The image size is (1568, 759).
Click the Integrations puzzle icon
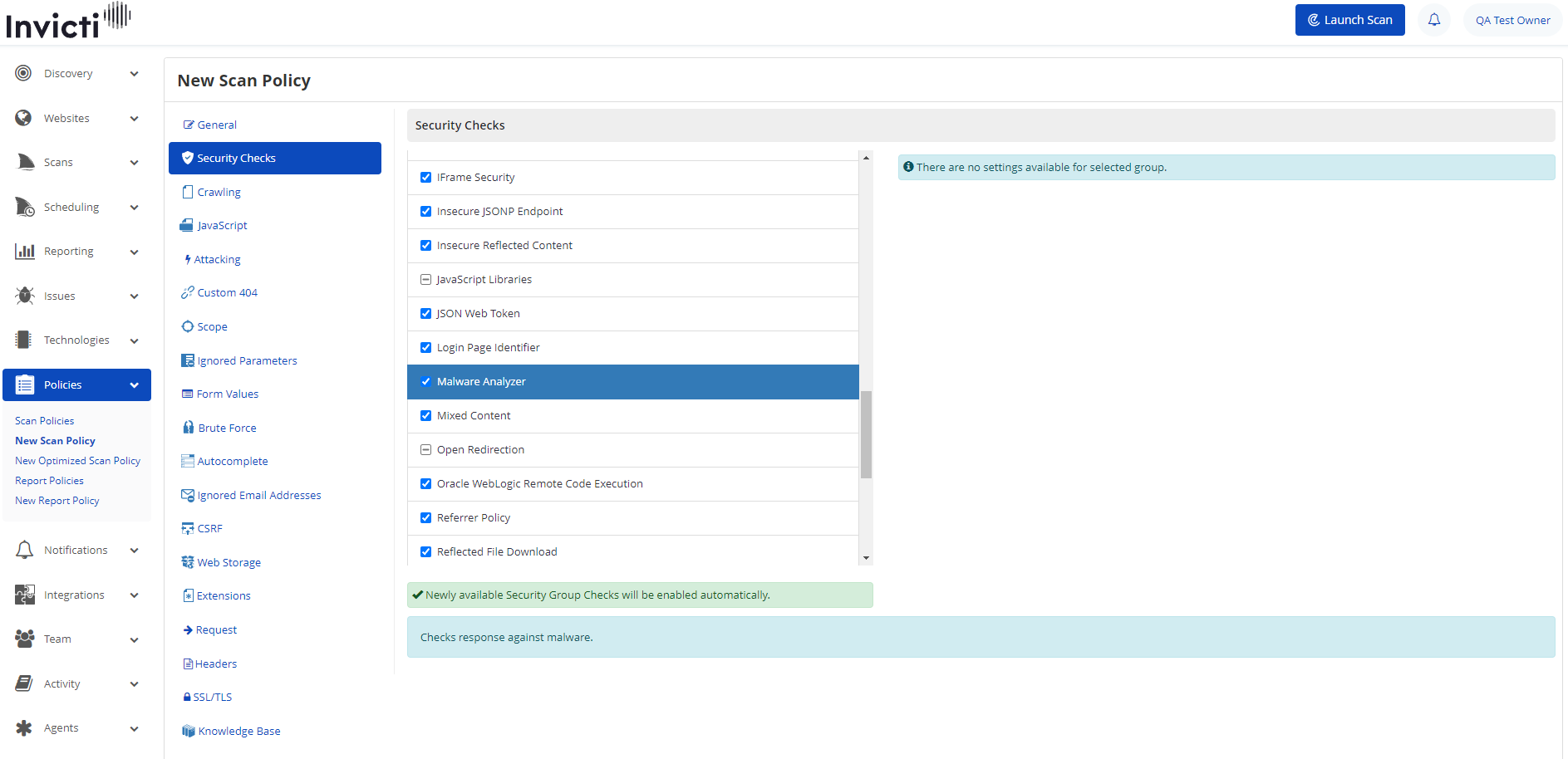click(25, 595)
